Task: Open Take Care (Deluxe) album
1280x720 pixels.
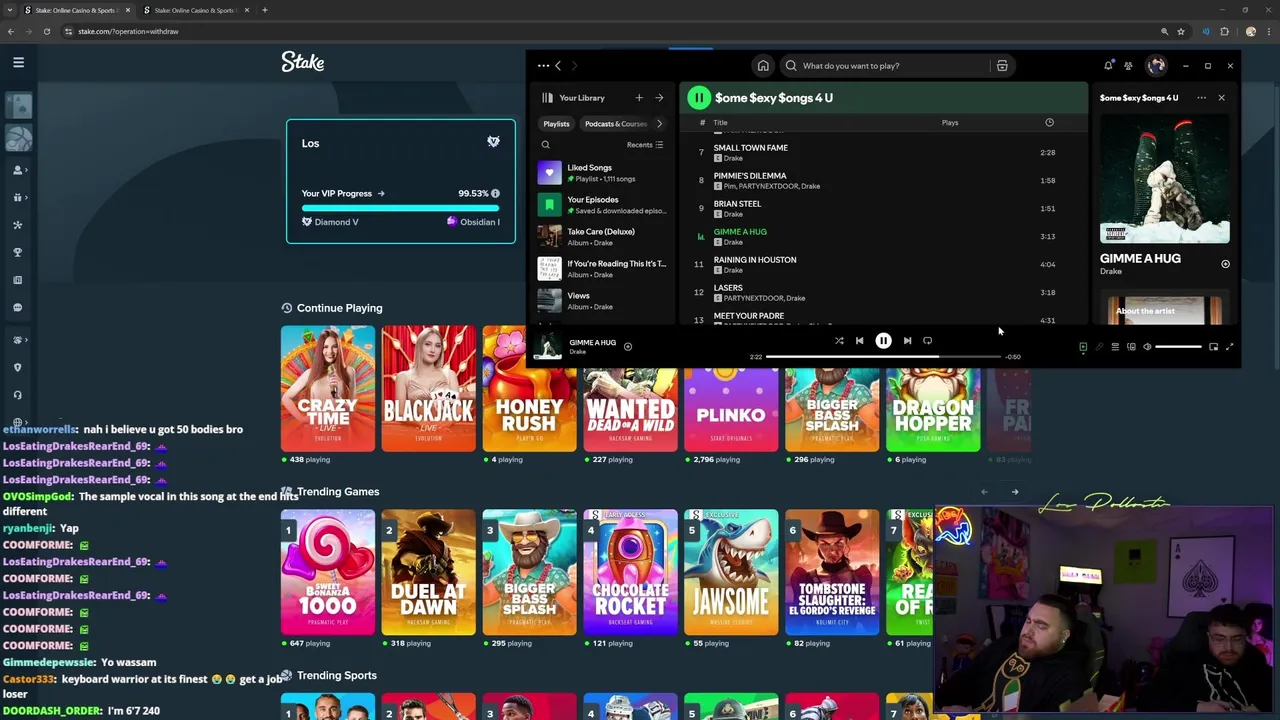Action: tap(602, 237)
